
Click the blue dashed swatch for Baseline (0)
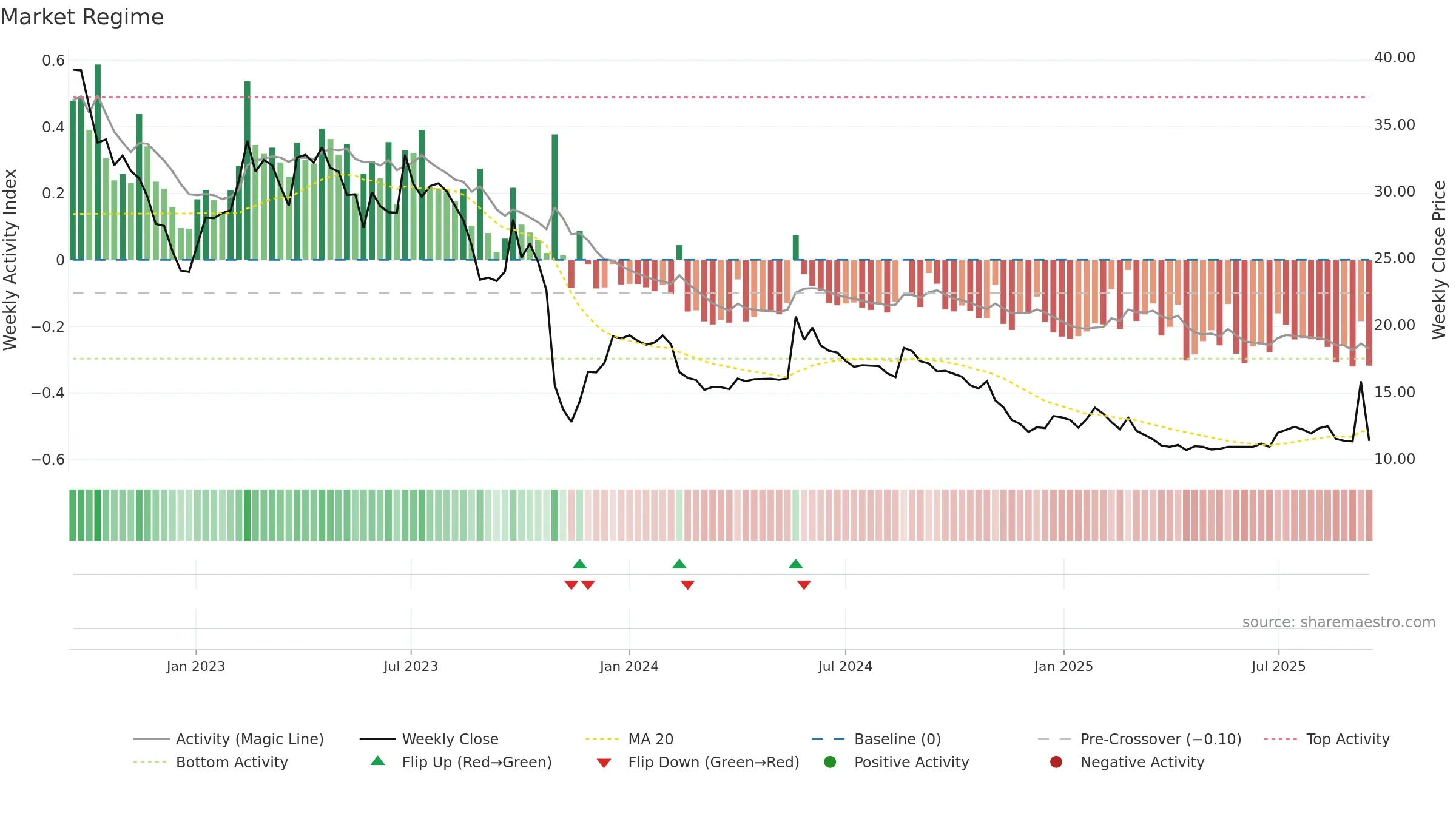pos(829,739)
